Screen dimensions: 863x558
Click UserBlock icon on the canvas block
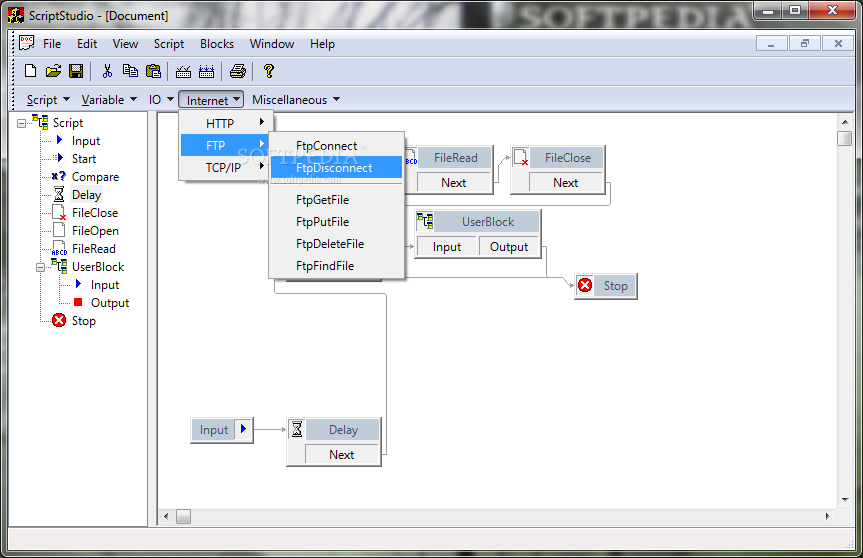click(424, 221)
